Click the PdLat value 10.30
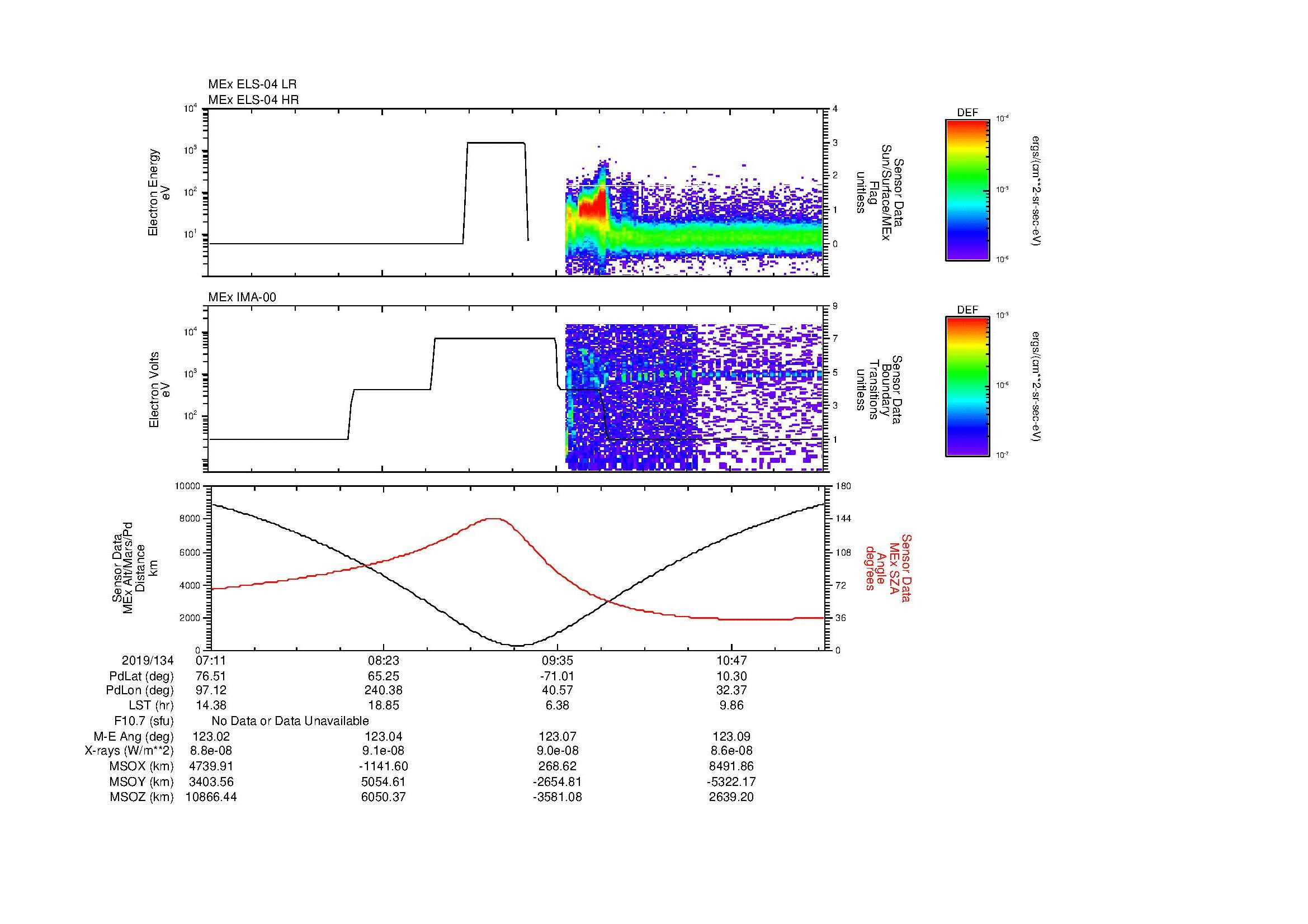 click(731, 676)
